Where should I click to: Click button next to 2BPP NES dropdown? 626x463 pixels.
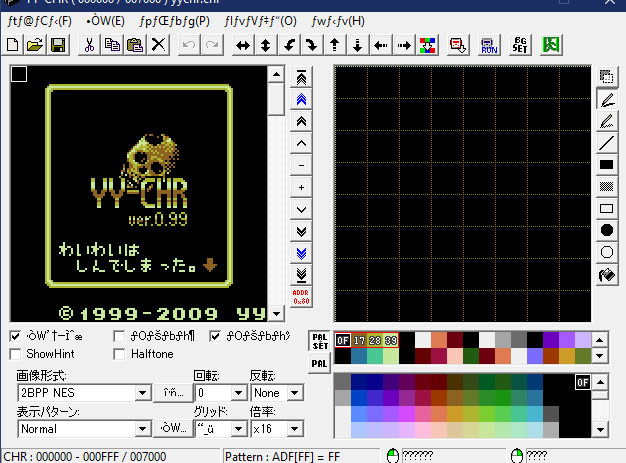(173, 393)
